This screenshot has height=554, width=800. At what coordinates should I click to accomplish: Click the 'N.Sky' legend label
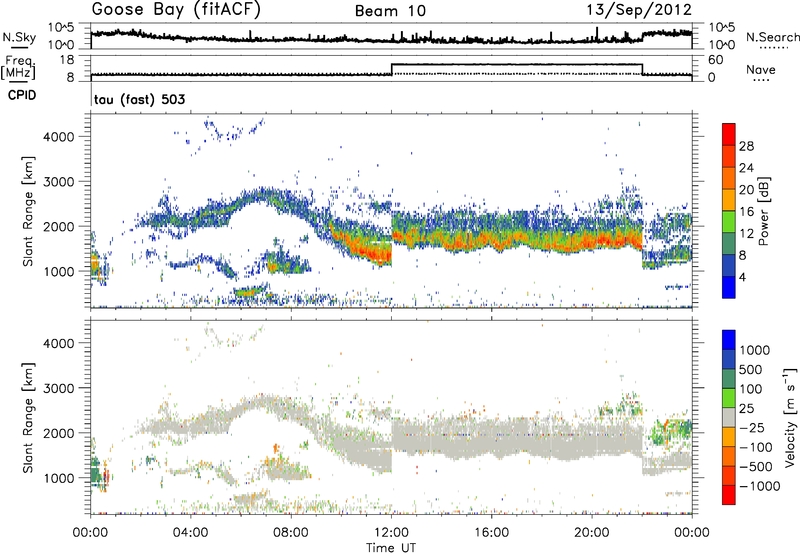(19, 37)
